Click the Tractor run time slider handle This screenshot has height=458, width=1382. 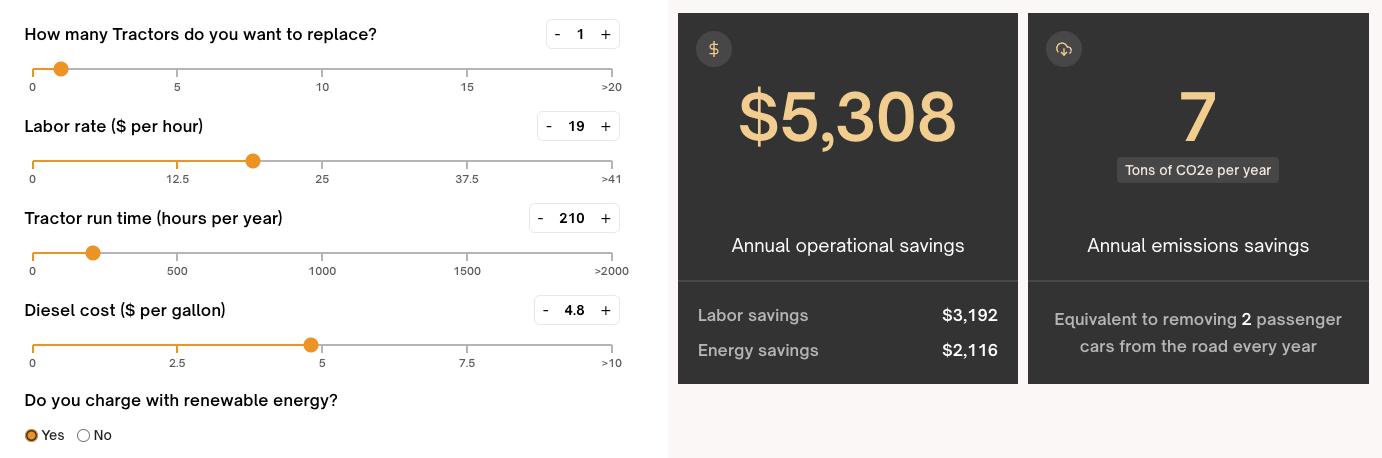point(93,253)
